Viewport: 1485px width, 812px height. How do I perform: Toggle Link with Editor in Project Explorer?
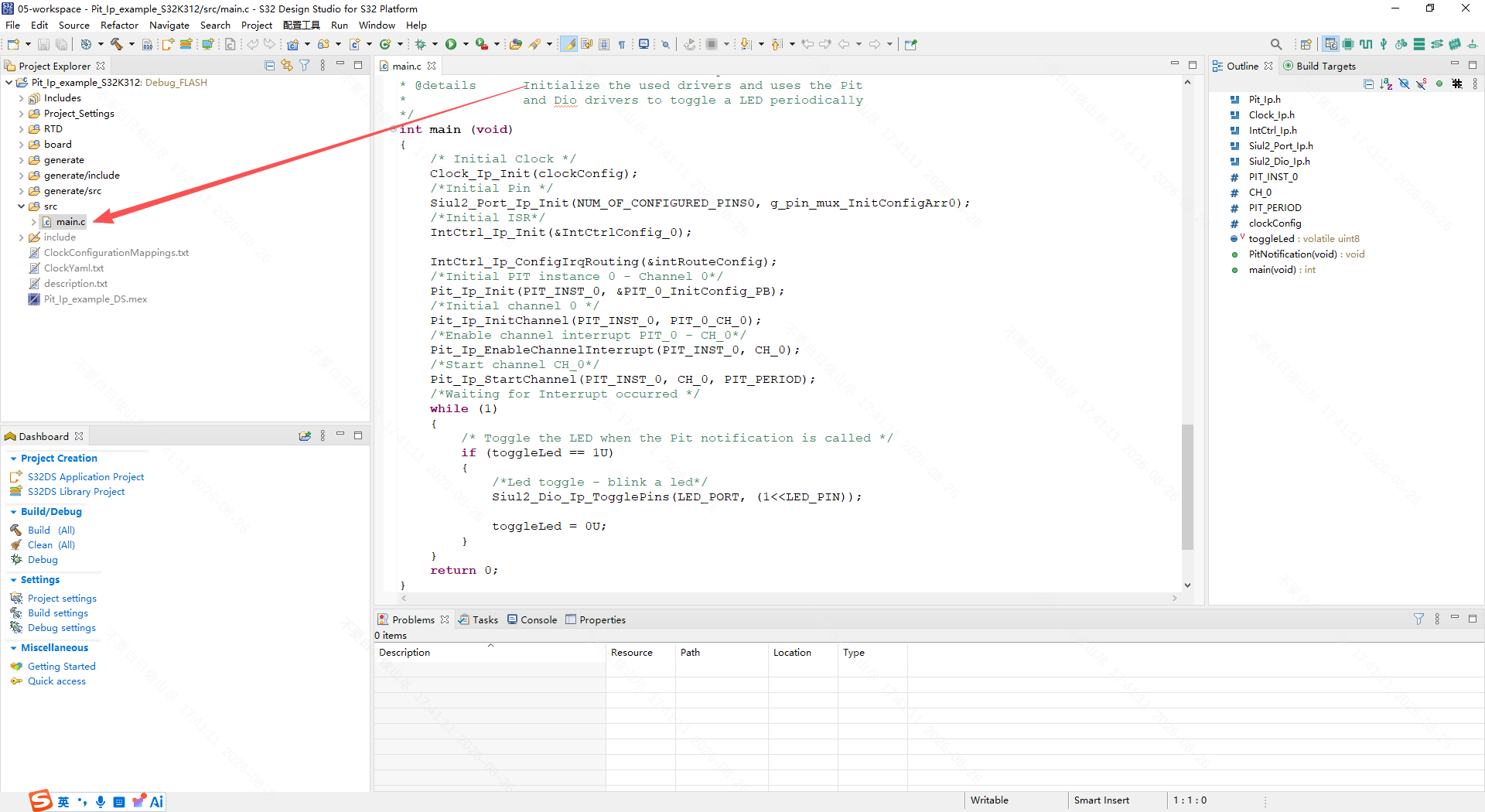pos(287,66)
